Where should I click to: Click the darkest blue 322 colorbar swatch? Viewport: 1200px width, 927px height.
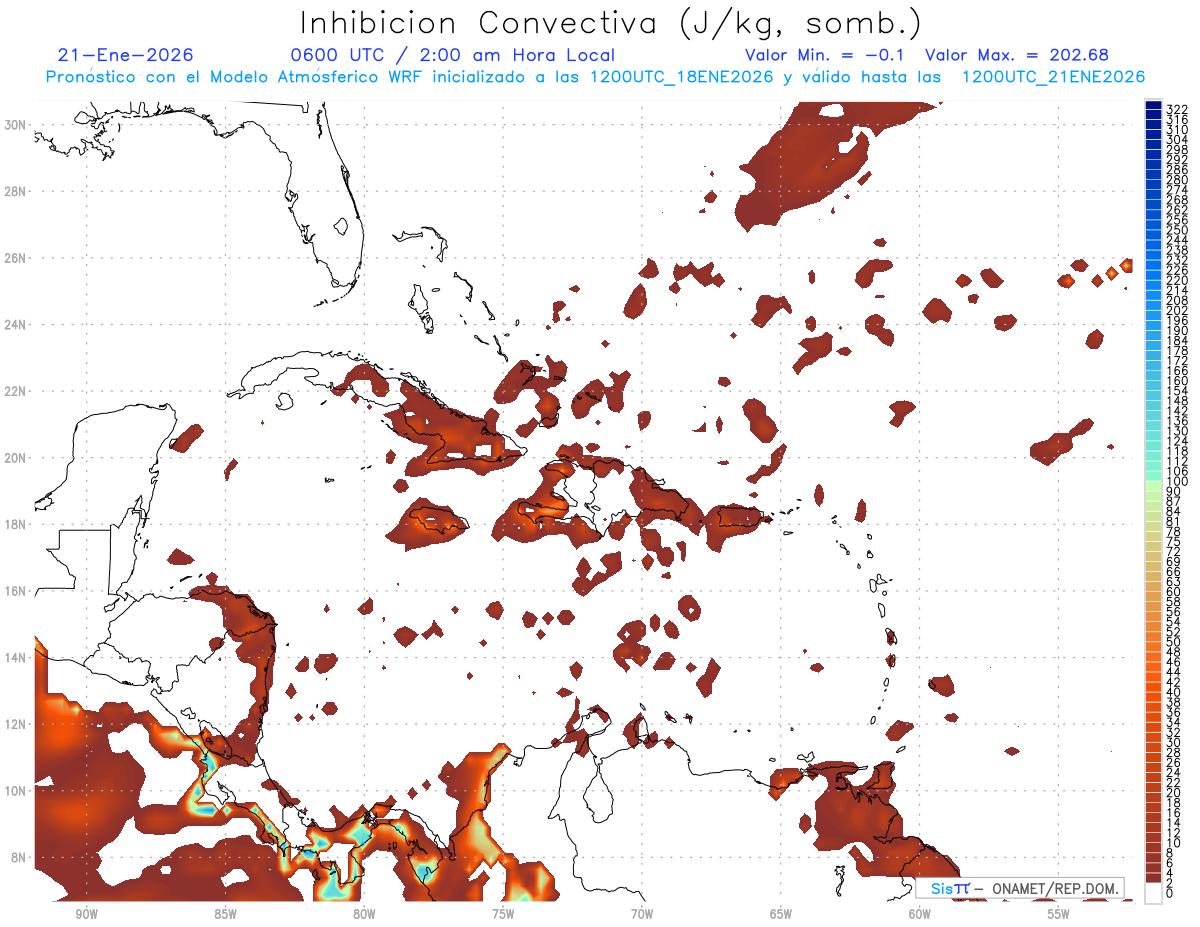point(1153,105)
